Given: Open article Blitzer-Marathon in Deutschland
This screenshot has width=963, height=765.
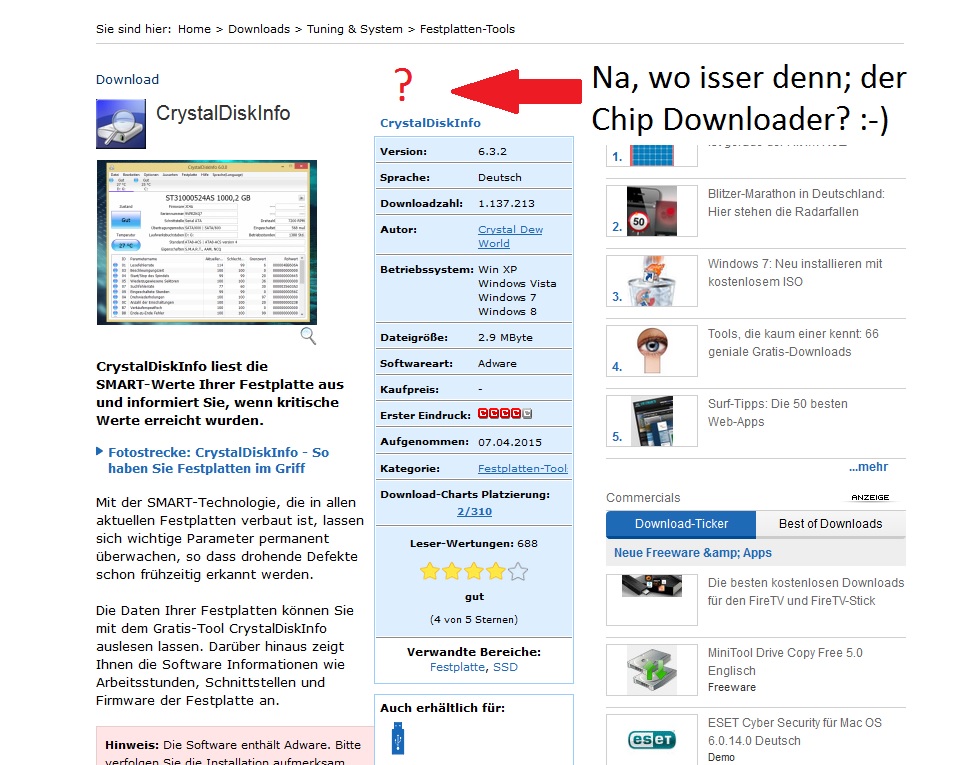Looking at the screenshot, I should click(x=796, y=203).
